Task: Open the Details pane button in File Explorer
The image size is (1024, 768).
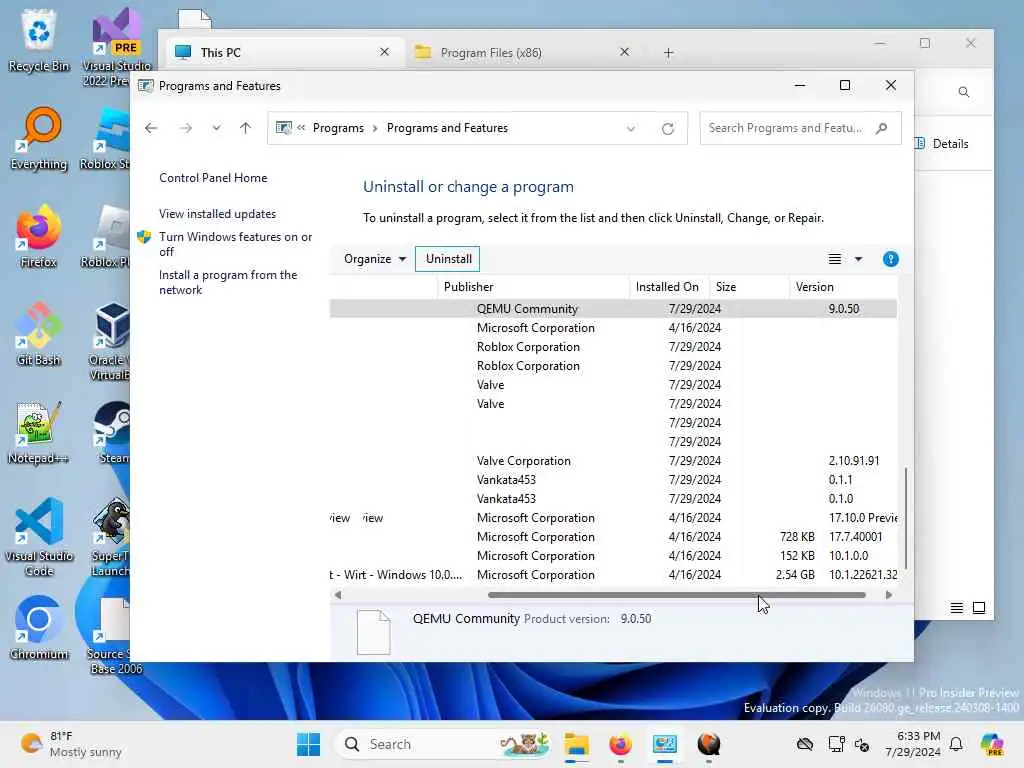Action: coord(941,144)
